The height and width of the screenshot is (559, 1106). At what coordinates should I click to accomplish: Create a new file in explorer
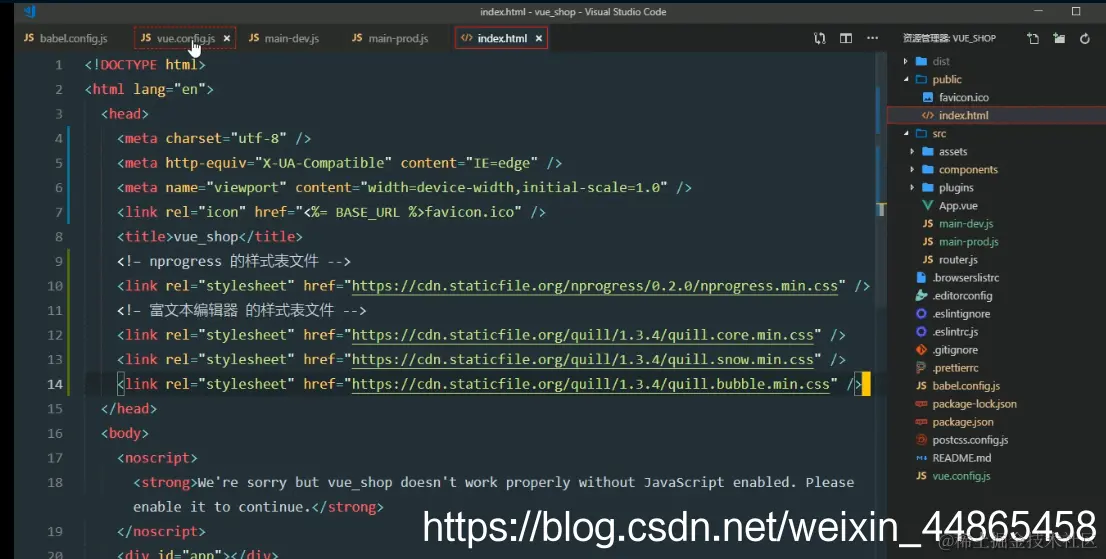1033,38
